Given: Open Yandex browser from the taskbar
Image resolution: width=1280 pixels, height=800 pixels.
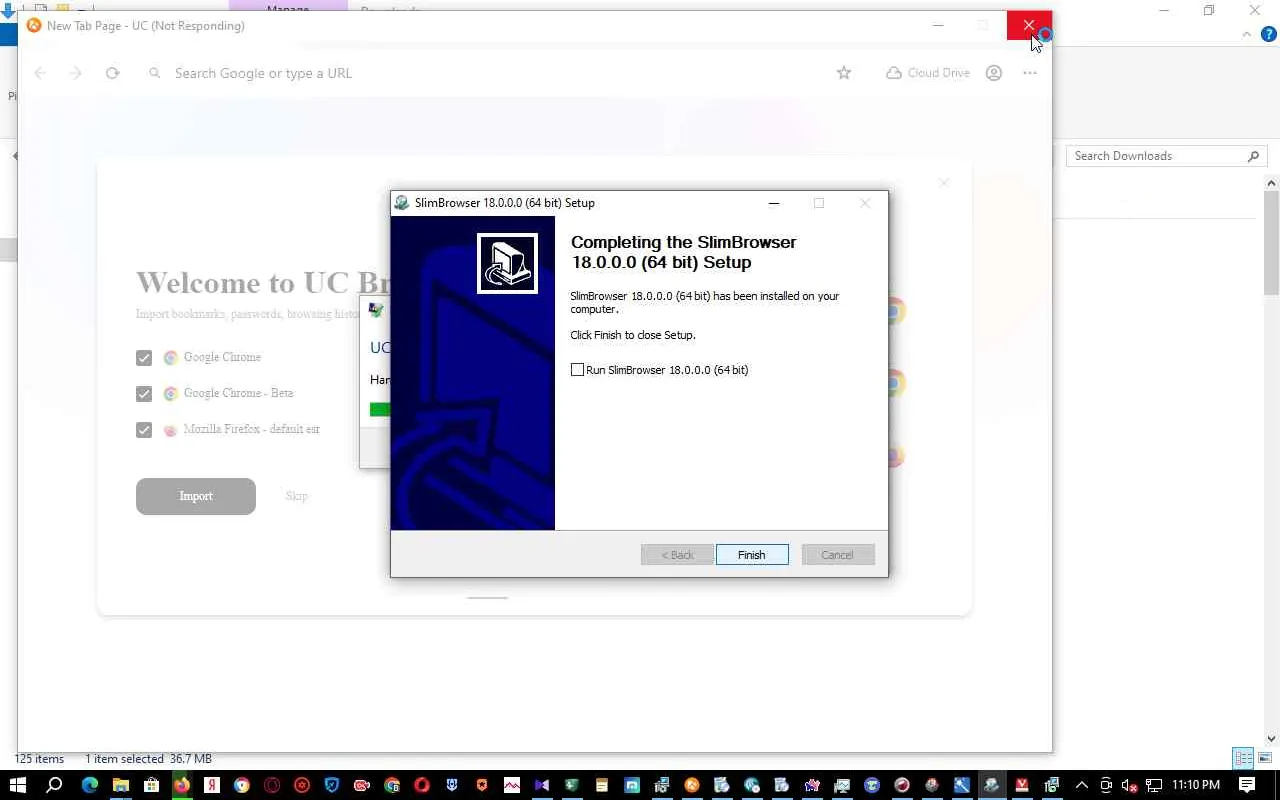Looking at the screenshot, I should (x=211, y=785).
